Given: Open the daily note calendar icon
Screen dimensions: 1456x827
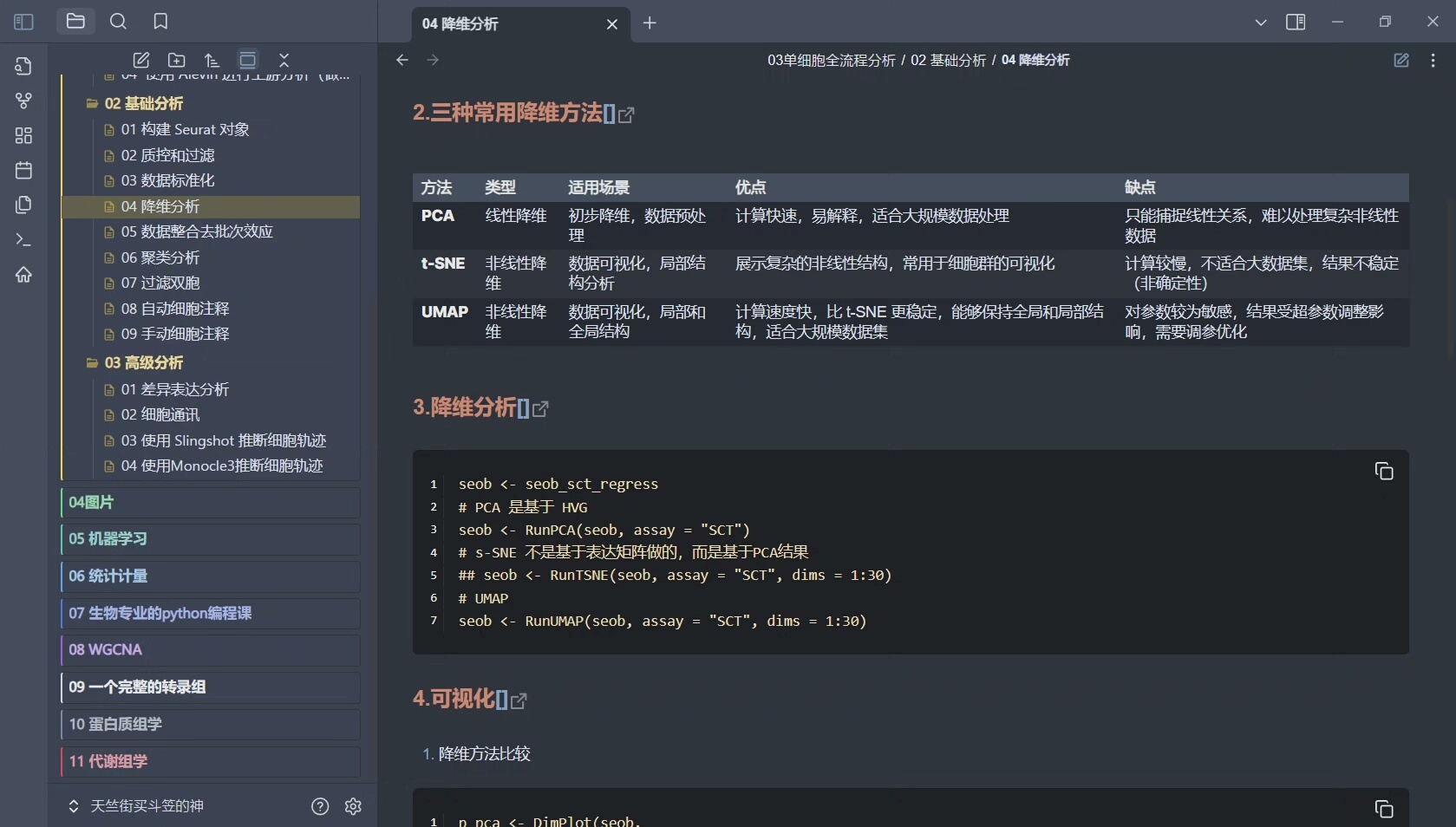Looking at the screenshot, I should click(23, 170).
